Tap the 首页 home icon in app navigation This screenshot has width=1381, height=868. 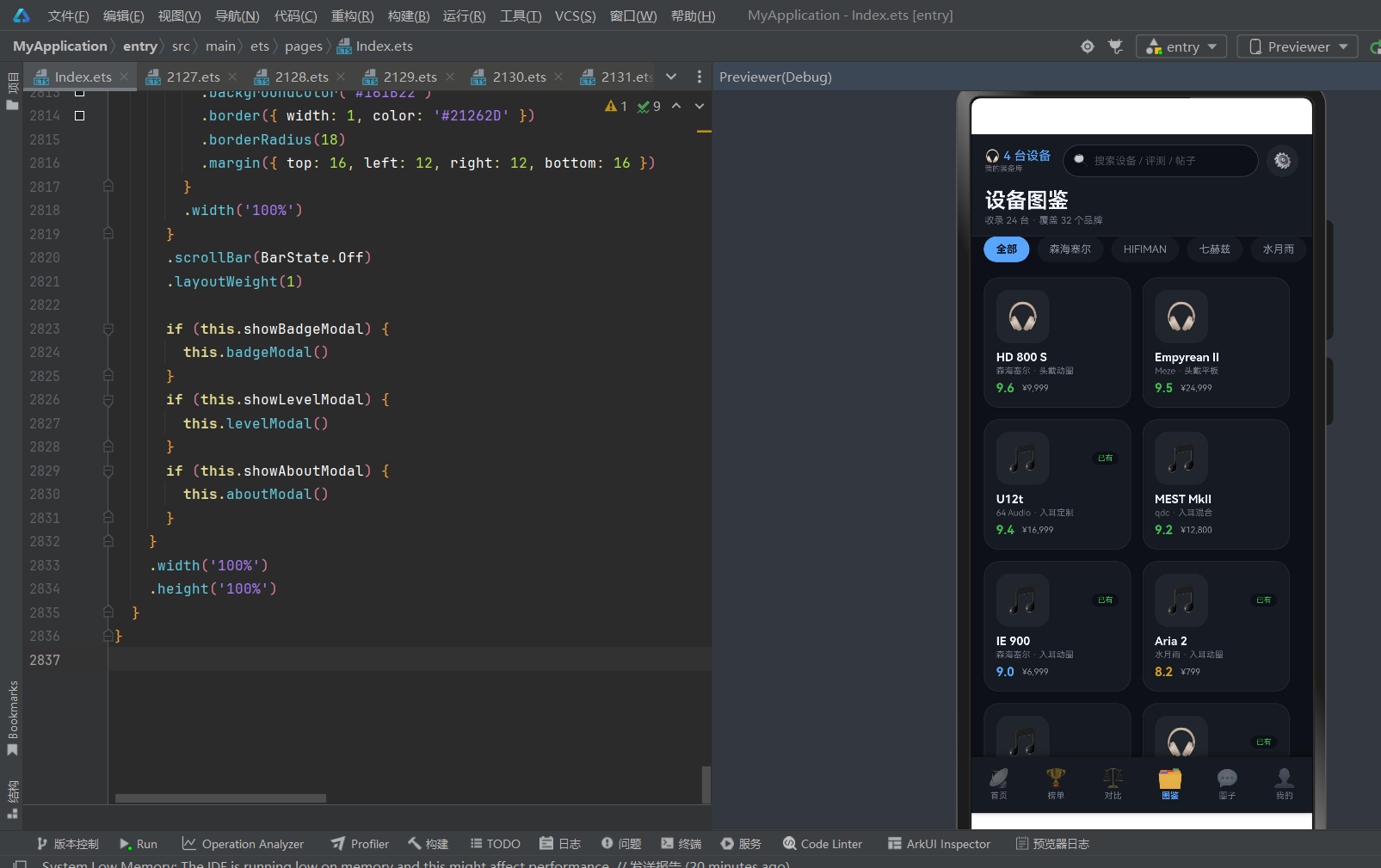pos(999,783)
